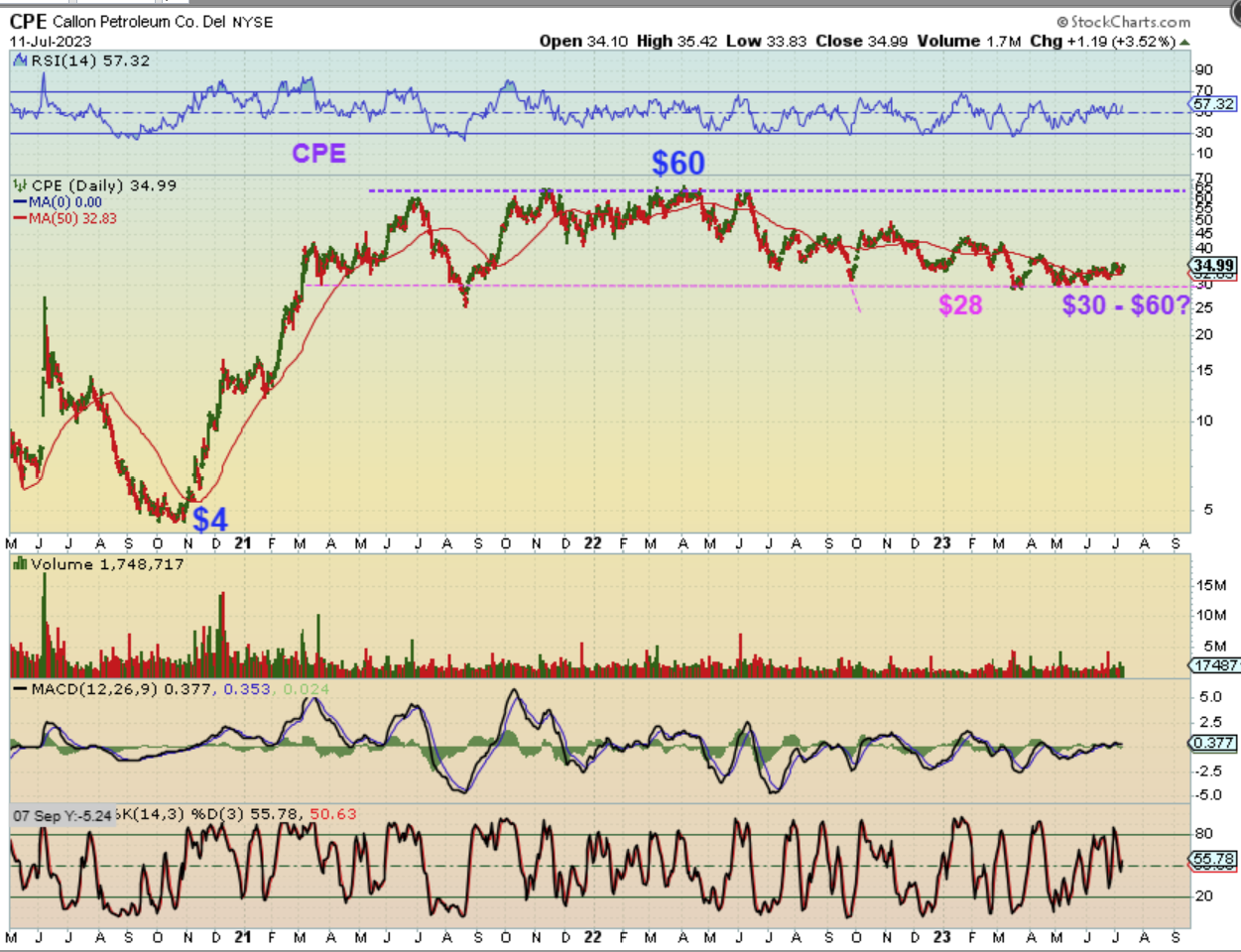Click the blue MA(0) legend line
The width and height of the screenshot is (1241, 952).
[20, 202]
